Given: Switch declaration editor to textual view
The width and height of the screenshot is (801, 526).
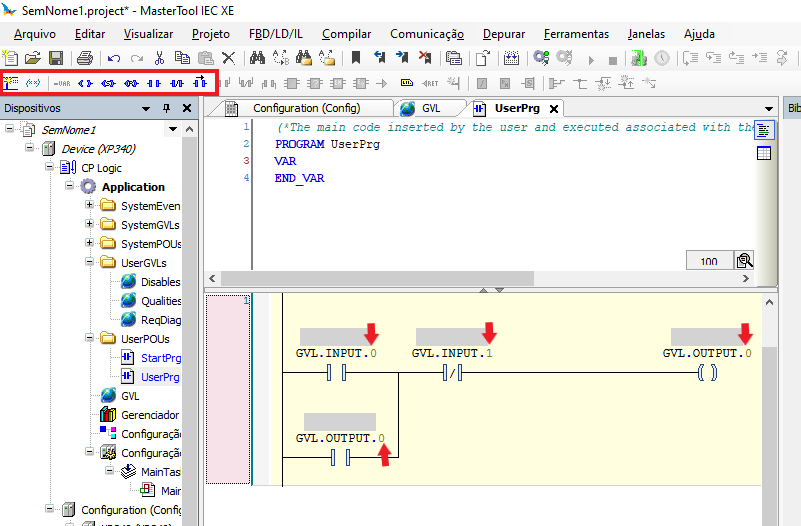Looking at the screenshot, I should point(764,131).
